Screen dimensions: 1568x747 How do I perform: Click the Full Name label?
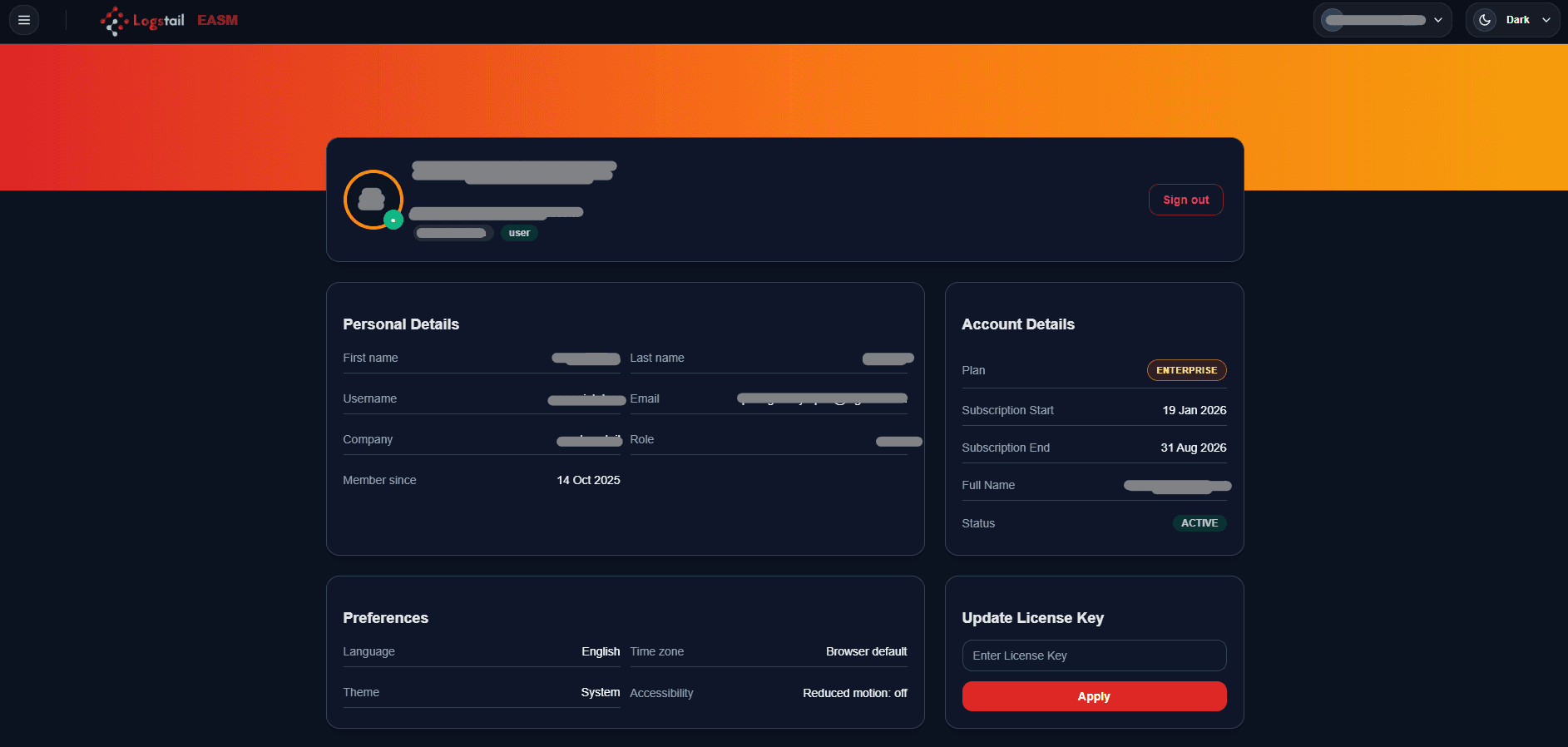tap(988, 485)
